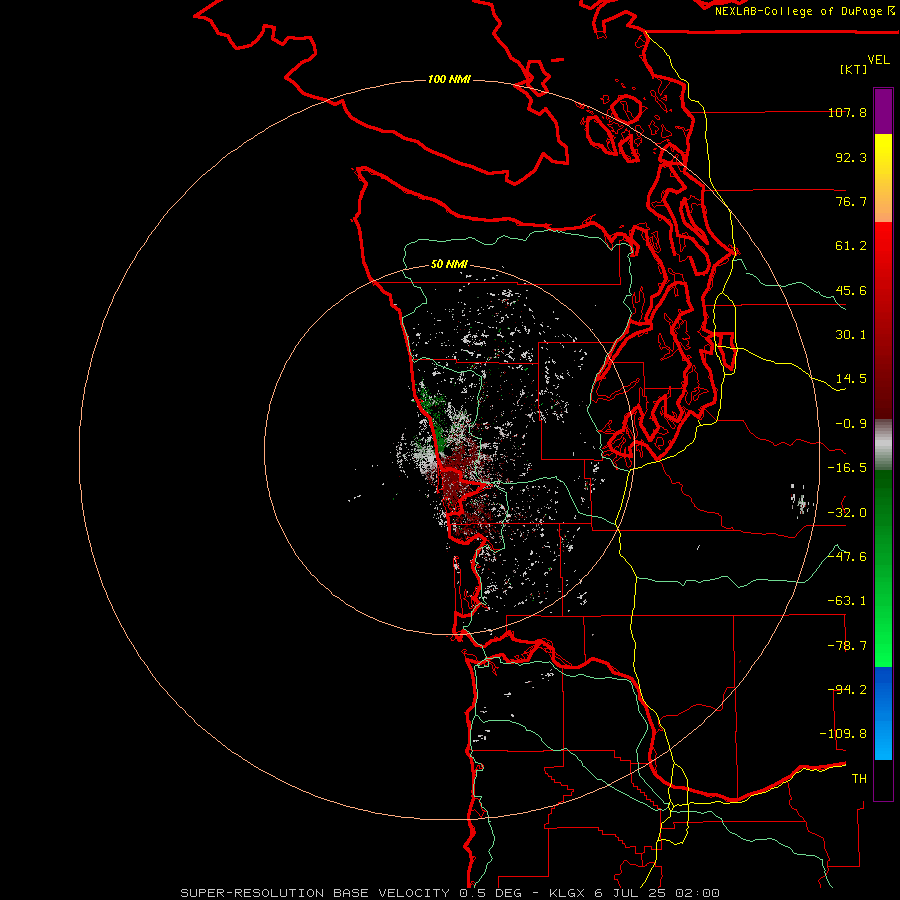Image resolution: width=900 pixels, height=900 pixels.
Task: Click the [KT] units label
Action: [853, 69]
